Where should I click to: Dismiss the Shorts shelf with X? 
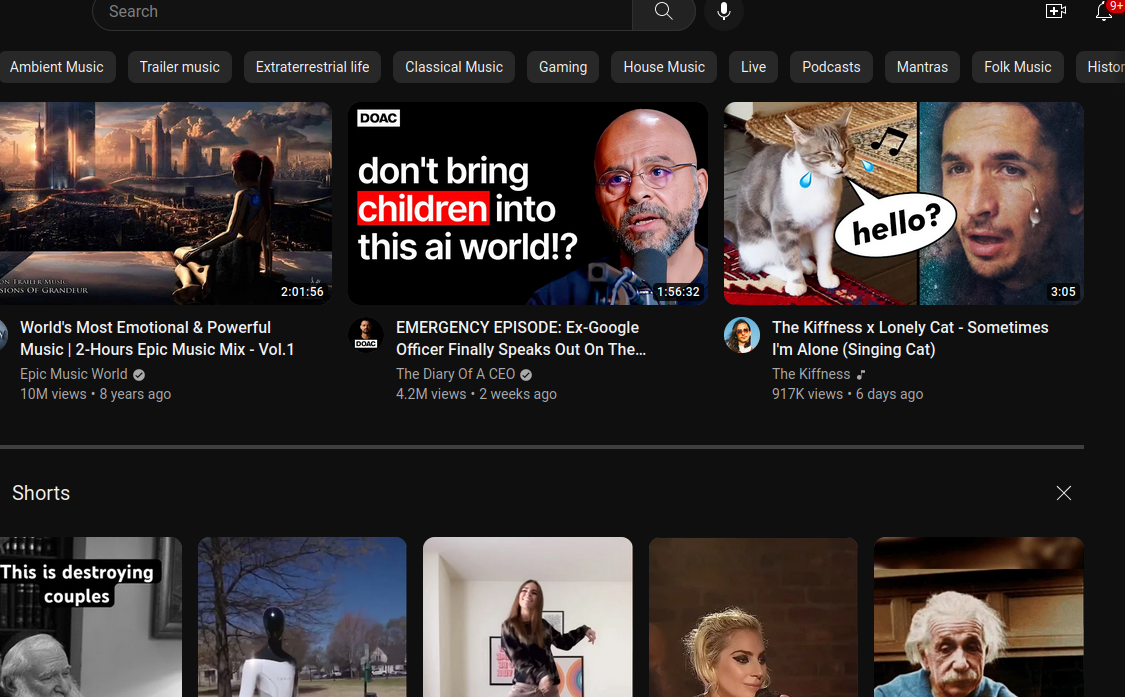pos(1064,493)
